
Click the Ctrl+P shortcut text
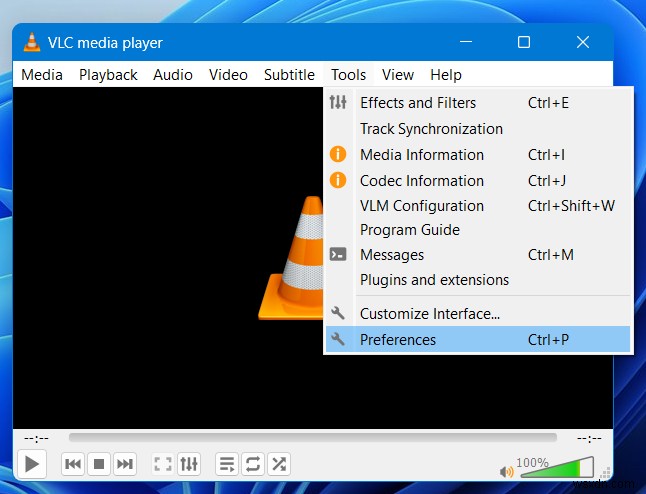548,340
